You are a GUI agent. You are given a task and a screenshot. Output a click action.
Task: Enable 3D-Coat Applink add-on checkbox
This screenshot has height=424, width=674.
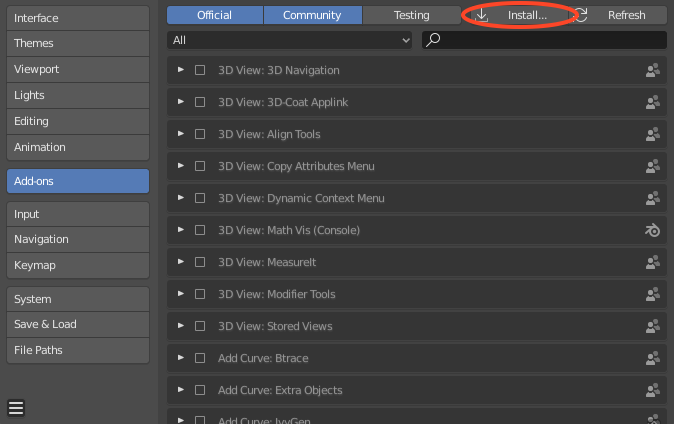click(200, 102)
